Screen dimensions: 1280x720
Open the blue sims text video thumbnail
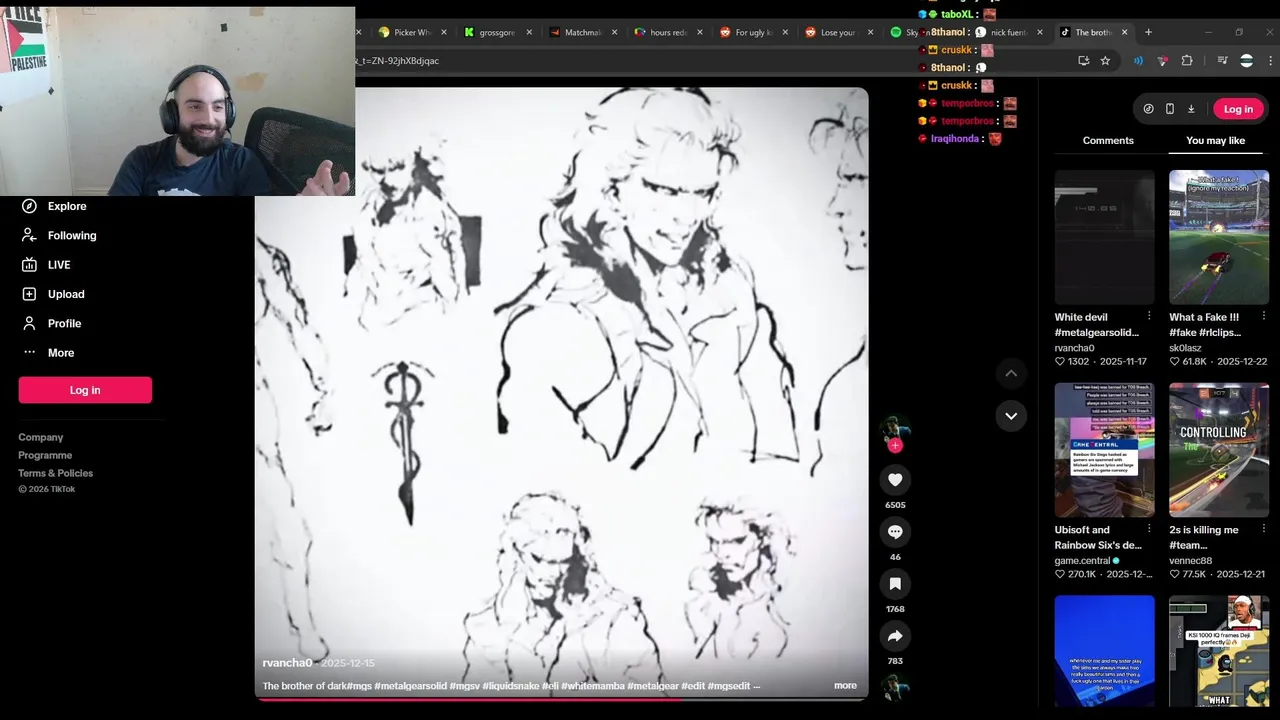(x=1104, y=651)
